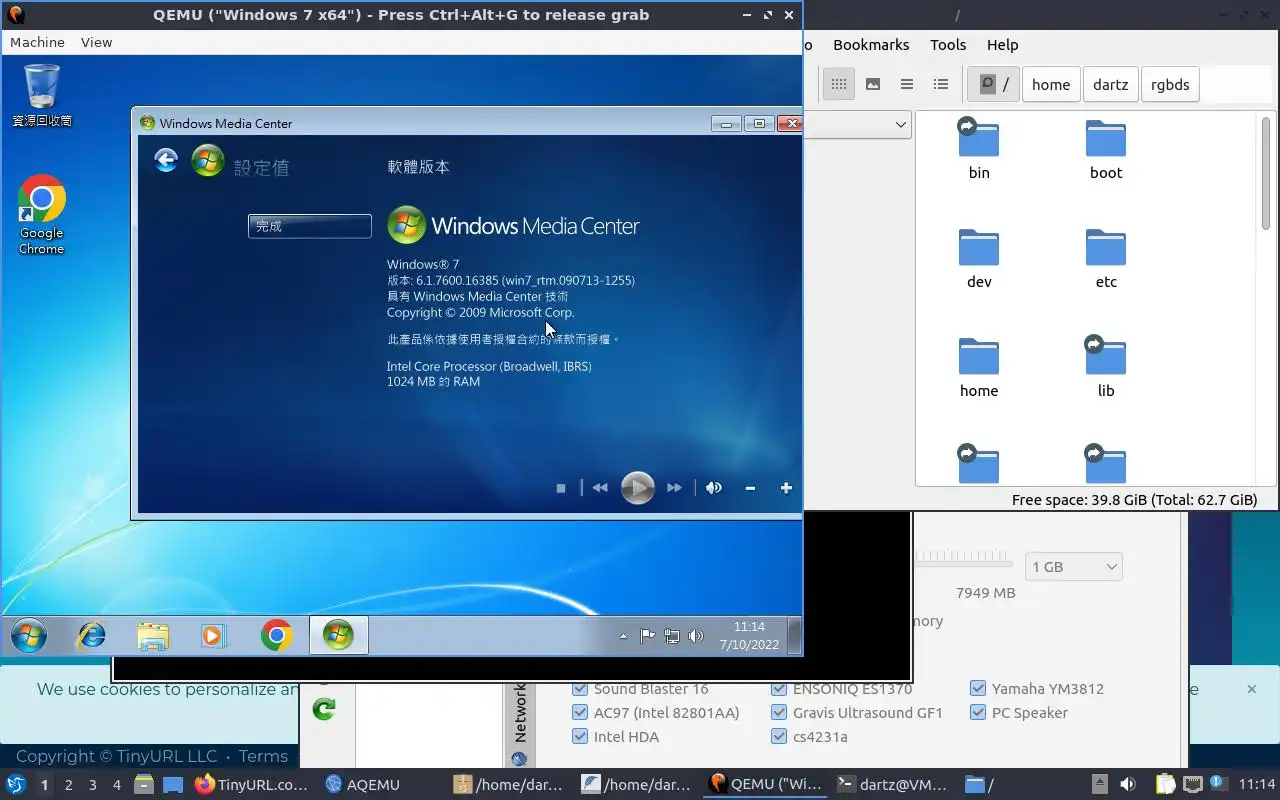Screen dimensions: 1280x800
Task: Open dartz@VM terminal from panel
Action: (x=892, y=785)
